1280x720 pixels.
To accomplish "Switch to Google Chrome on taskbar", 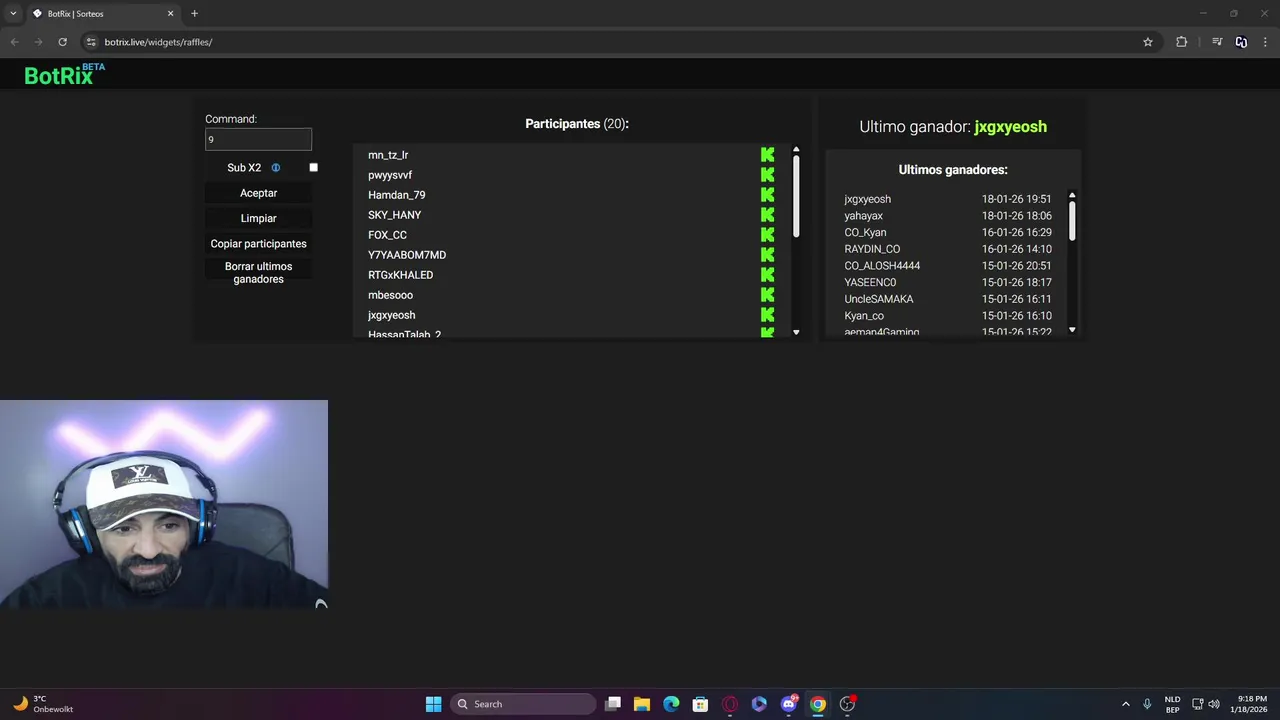I will tap(818, 704).
